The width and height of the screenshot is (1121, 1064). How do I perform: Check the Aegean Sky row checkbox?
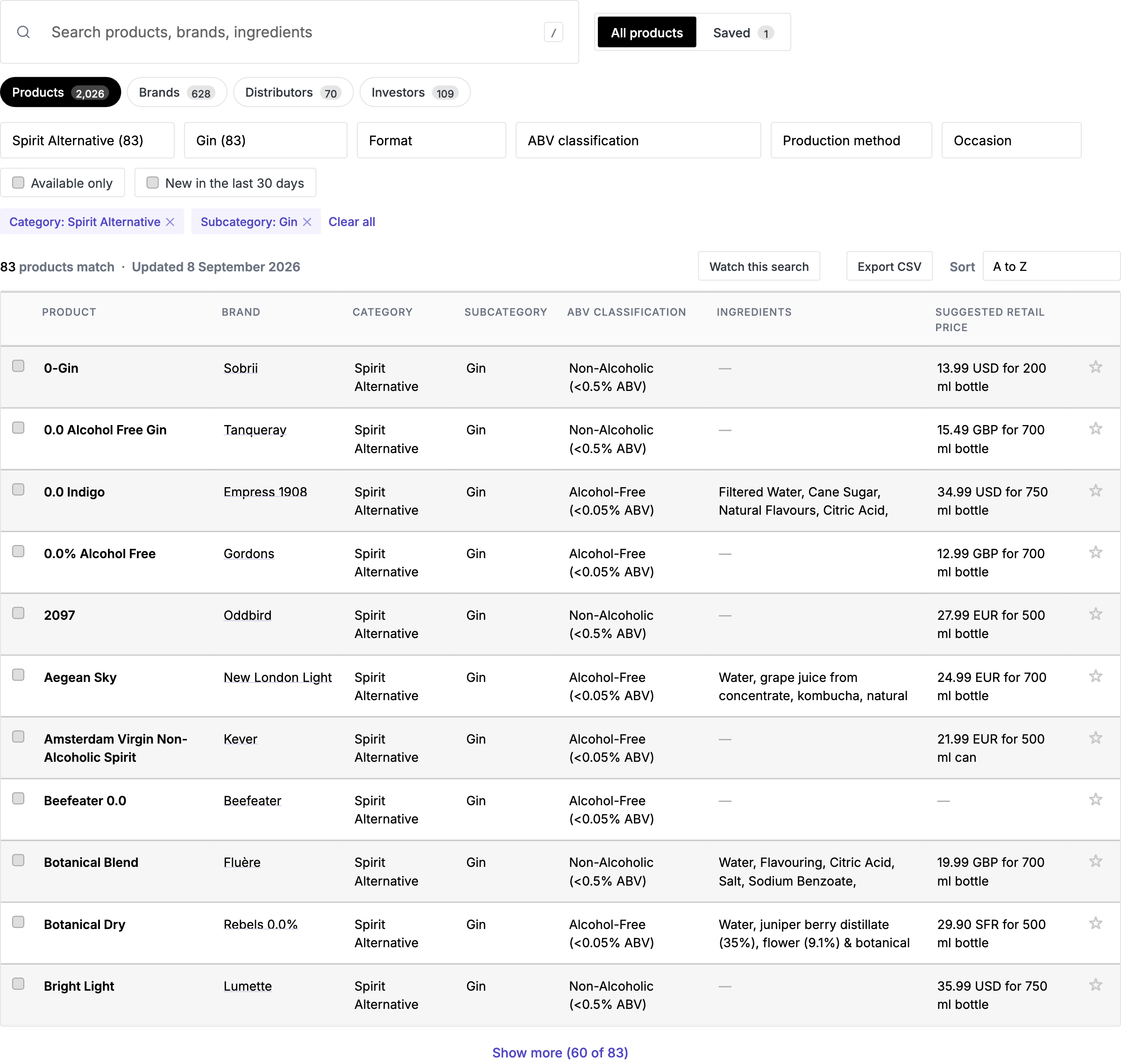tap(18, 675)
